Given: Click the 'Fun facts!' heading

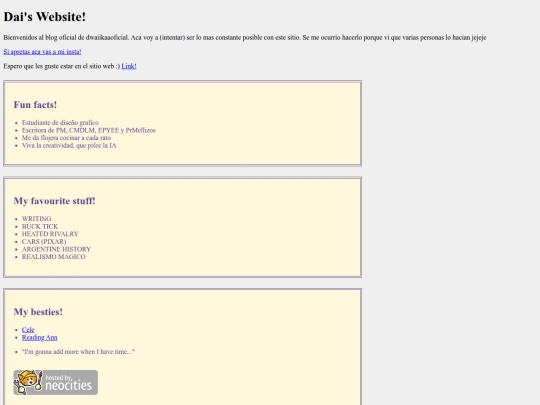Looking at the screenshot, I should point(35,105).
